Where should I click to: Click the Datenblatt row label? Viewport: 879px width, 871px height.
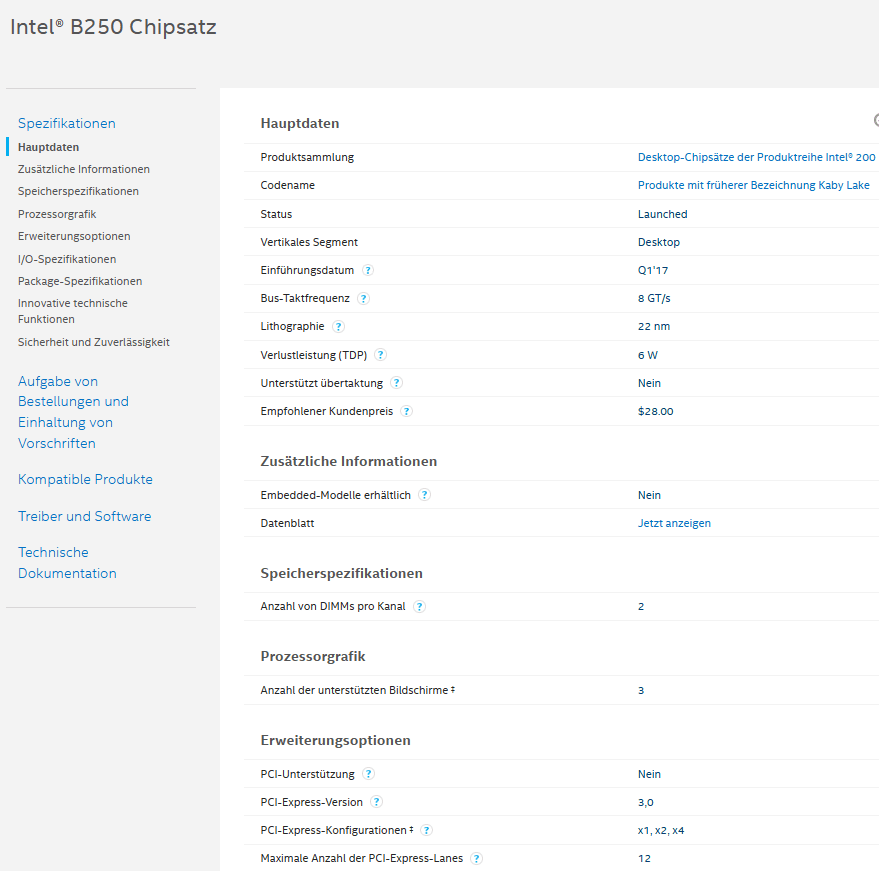pos(287,523)
